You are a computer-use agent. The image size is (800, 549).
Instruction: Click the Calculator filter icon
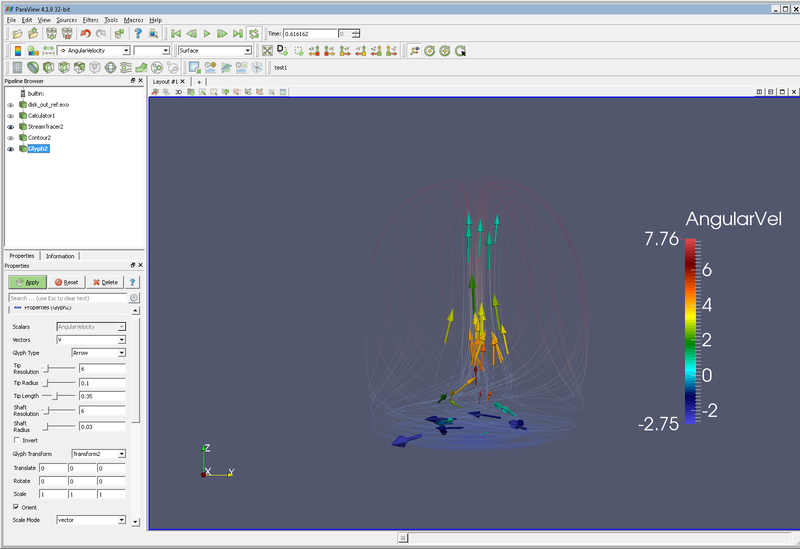[x=17, y=67]
